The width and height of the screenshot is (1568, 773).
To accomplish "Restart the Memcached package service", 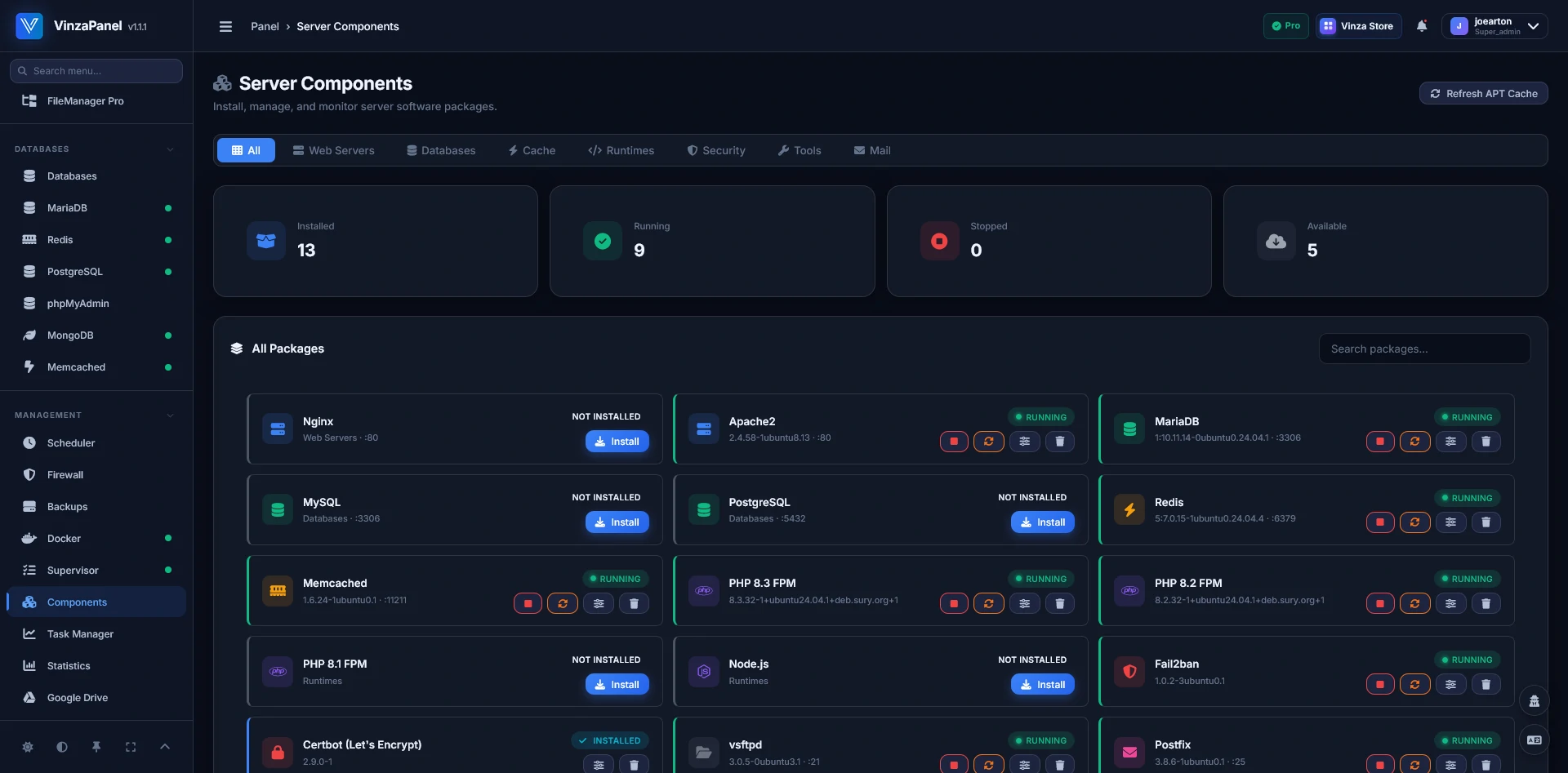I will pos(563,603).
